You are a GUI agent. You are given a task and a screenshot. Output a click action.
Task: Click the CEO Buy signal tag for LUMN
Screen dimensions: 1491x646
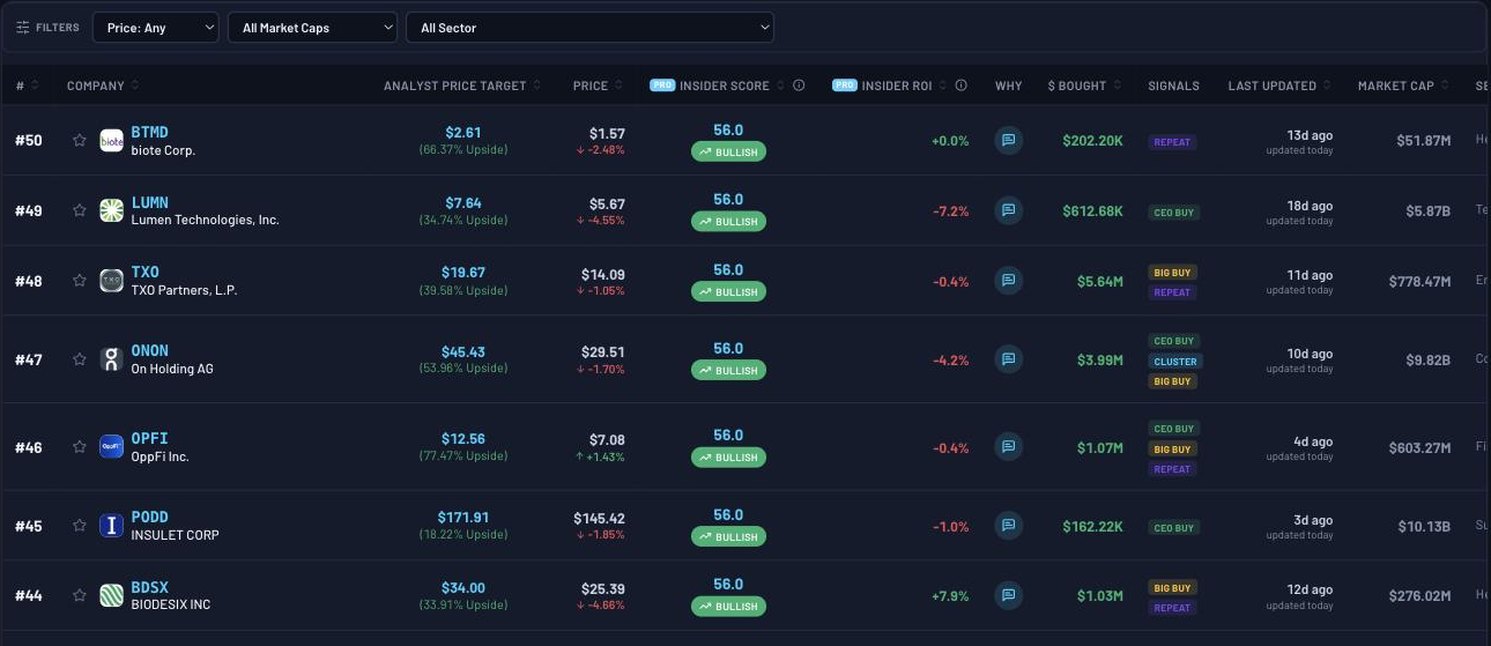tap(1173, 212)
